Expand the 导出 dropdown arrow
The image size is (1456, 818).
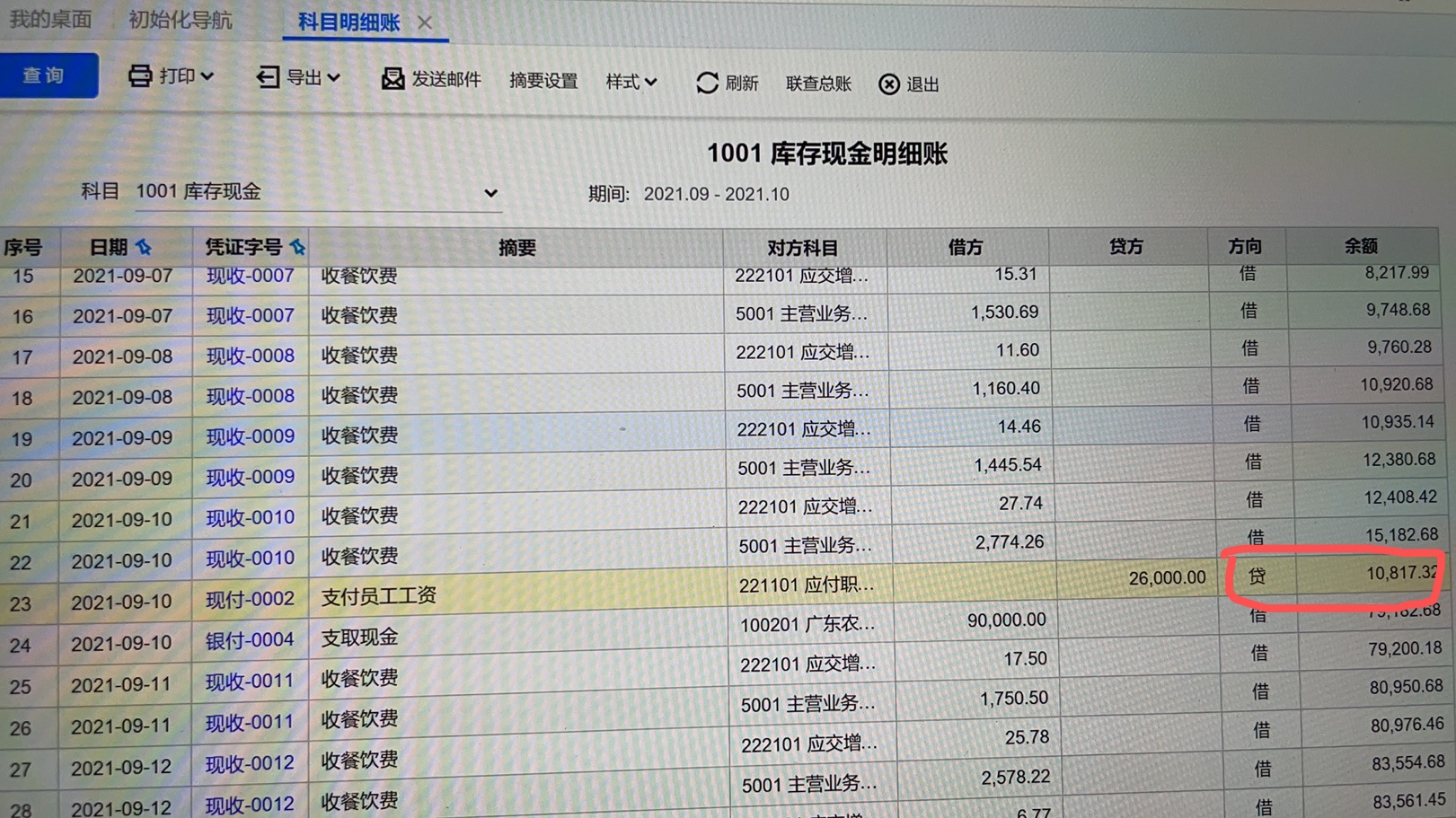333,78
